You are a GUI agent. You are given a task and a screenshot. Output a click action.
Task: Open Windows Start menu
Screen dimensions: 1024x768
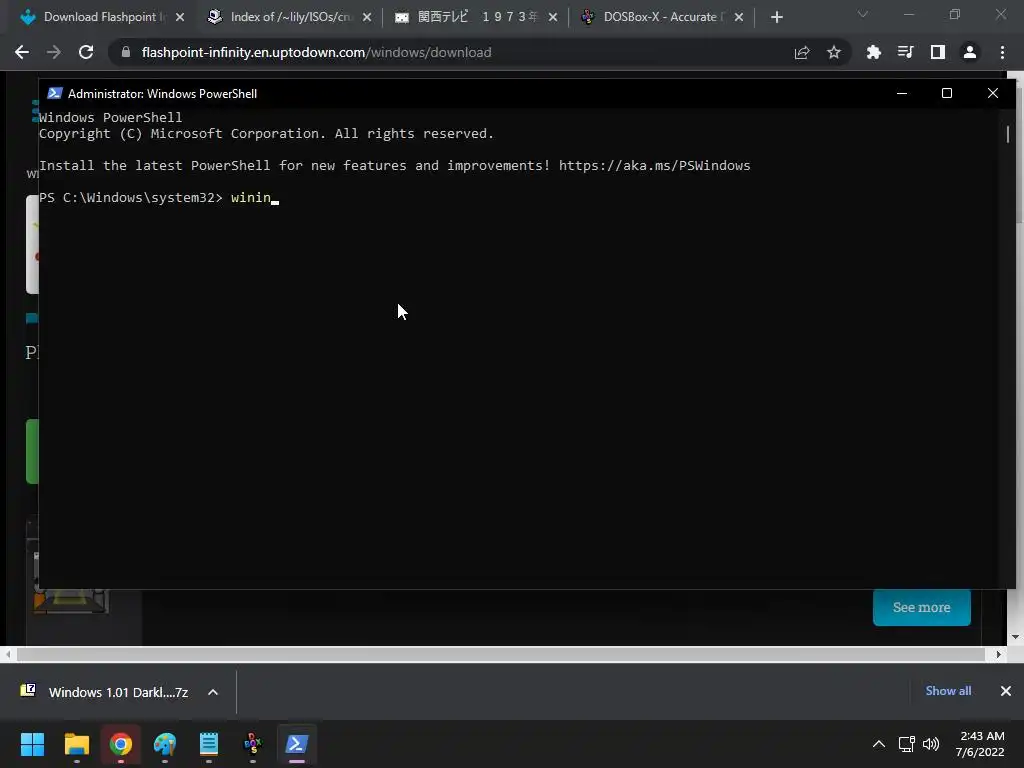point(32,744)
